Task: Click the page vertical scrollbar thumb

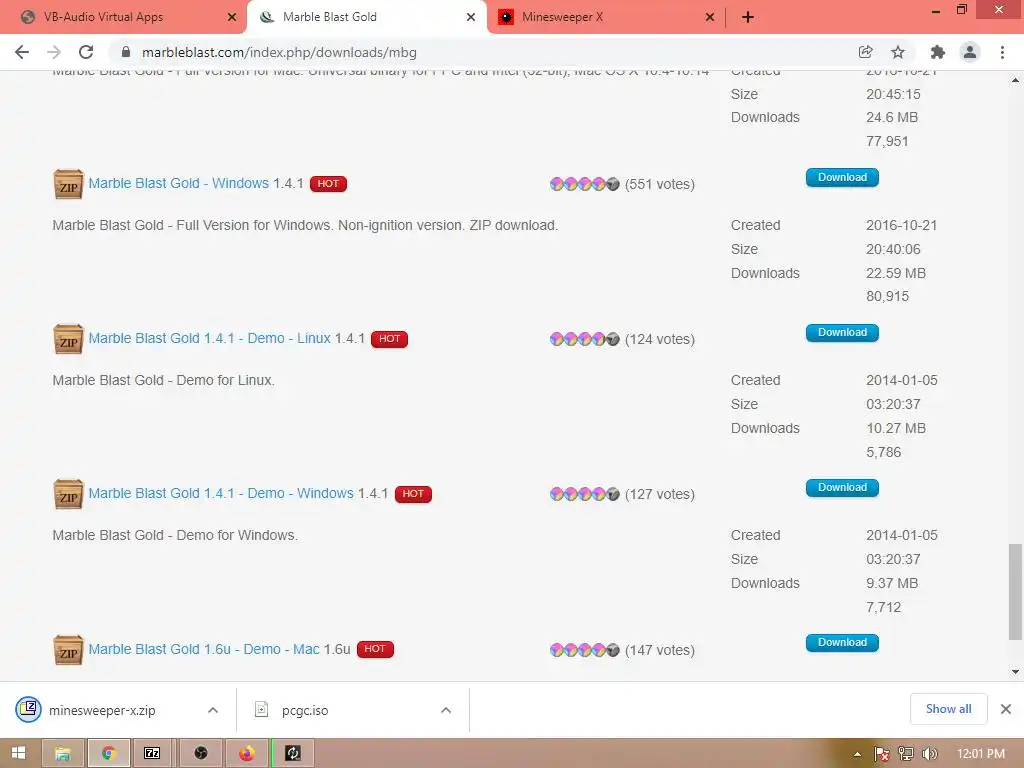Action: pyautogui.click(x=1015, y=592)
